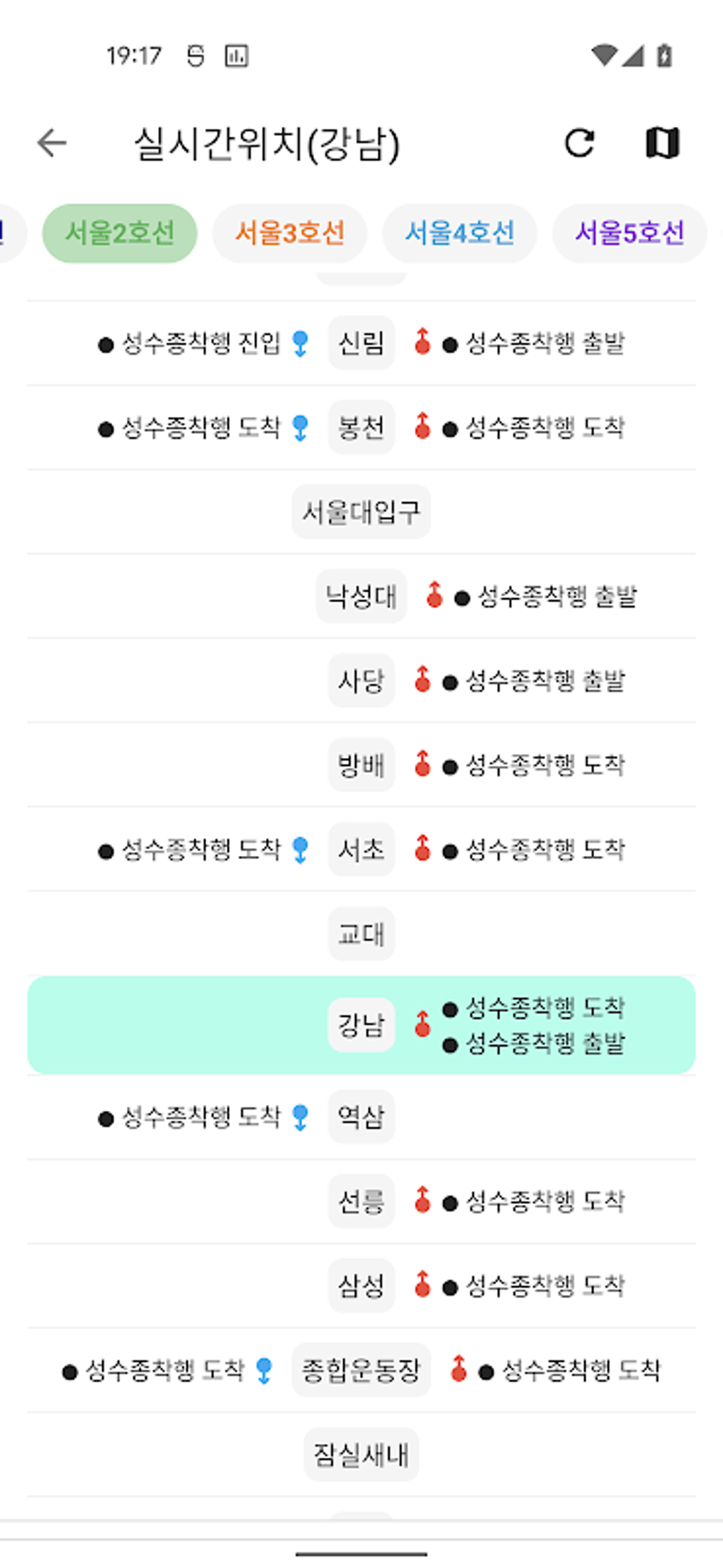The height and width of the screenshot is (1568, 723).
Task: Tap the battery icon in status bar
Action: 664,55
